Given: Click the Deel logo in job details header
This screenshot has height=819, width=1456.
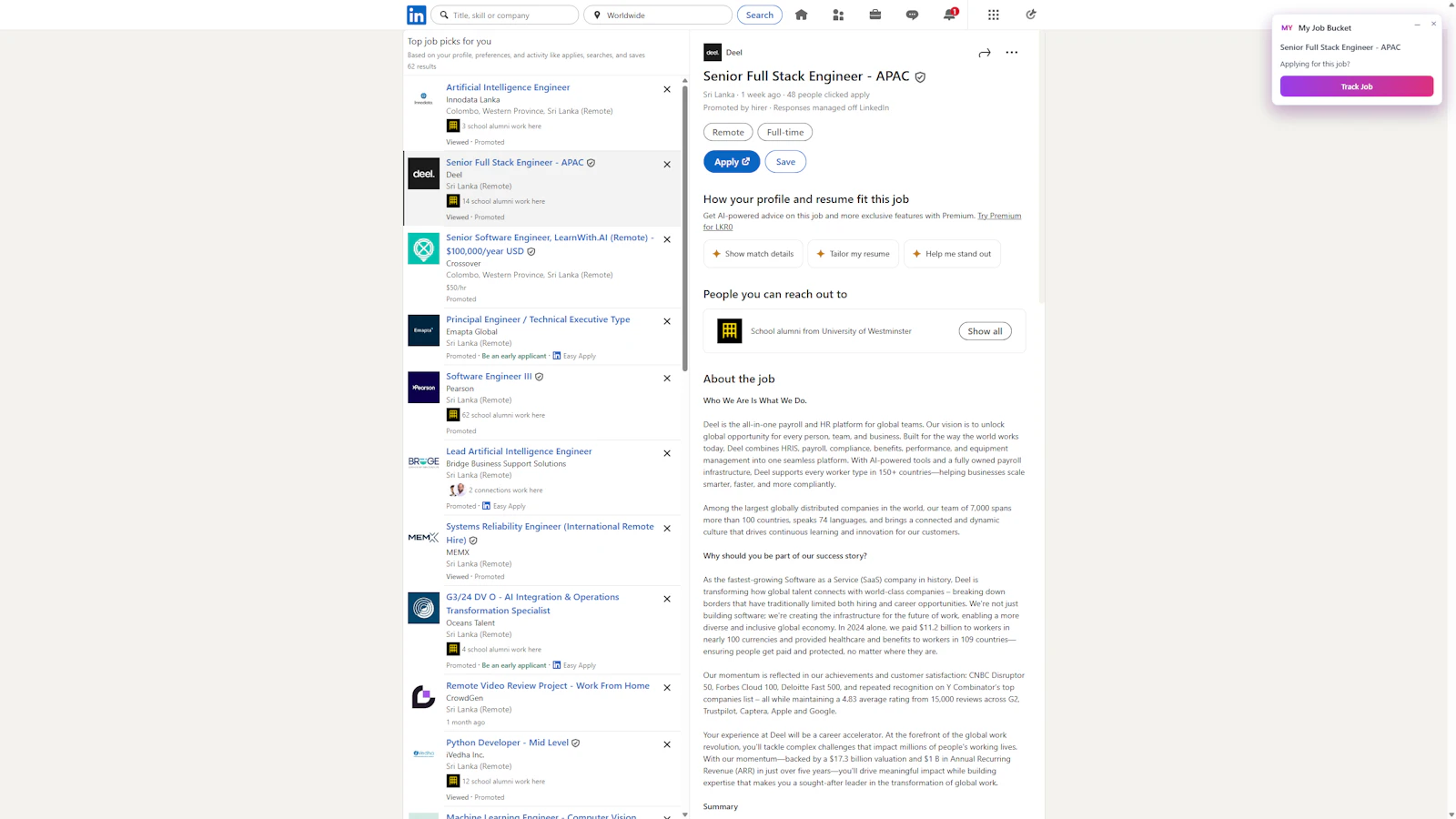Looking at the screenshot, I should (x=713, y=53).
